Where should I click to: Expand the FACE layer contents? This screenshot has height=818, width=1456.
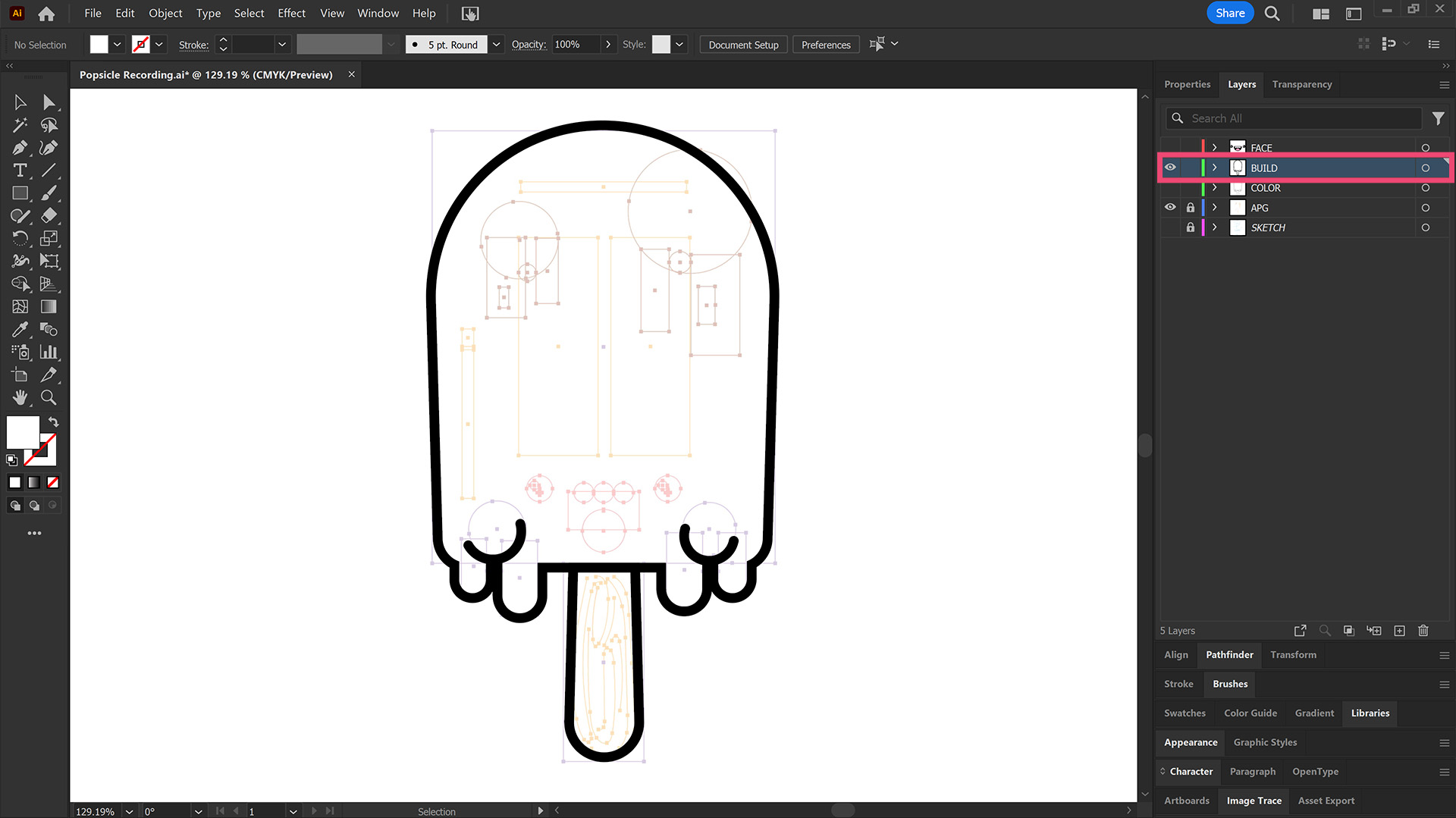tap(1215, 148)
